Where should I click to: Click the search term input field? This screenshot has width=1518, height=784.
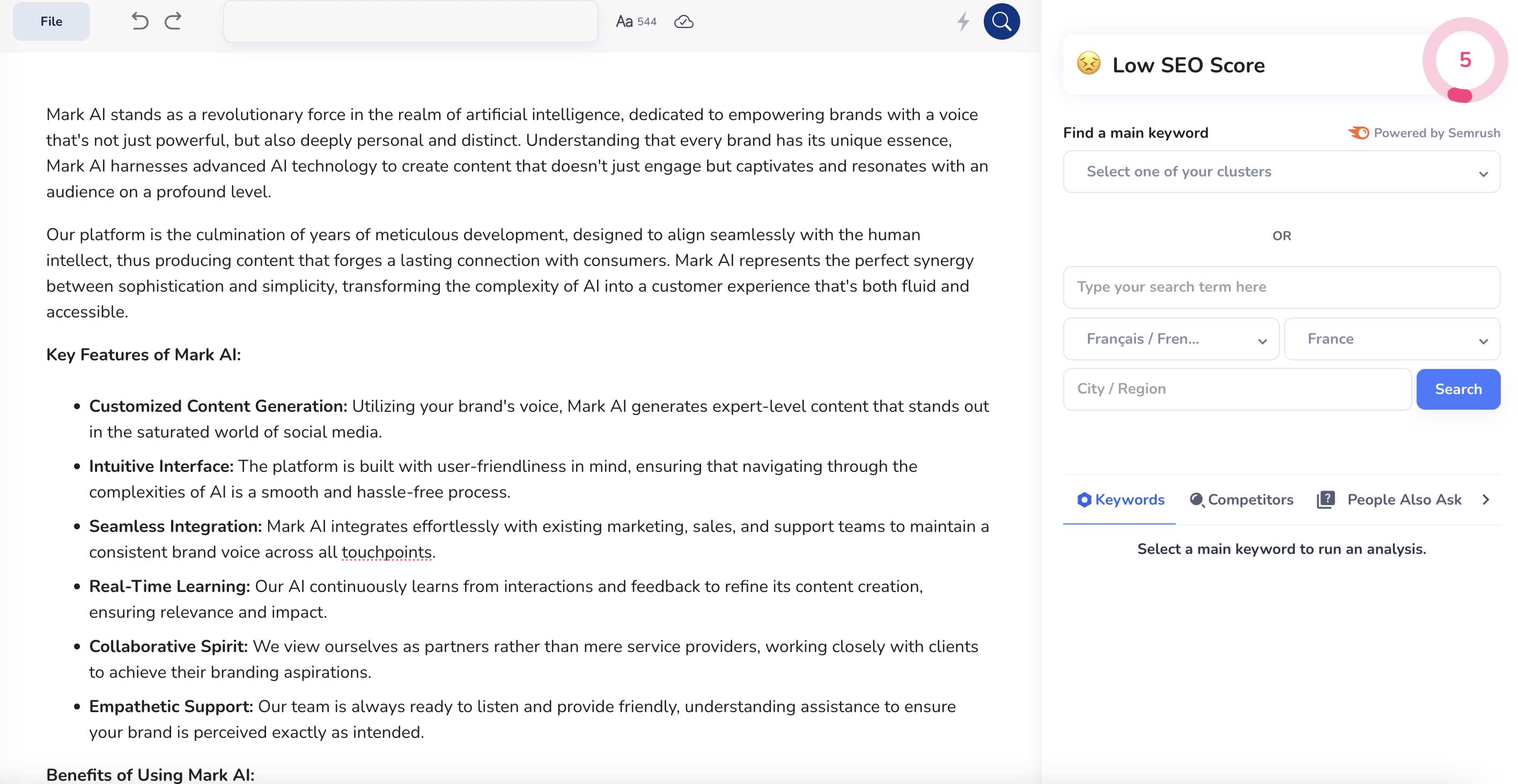(x=1281, y=287)
